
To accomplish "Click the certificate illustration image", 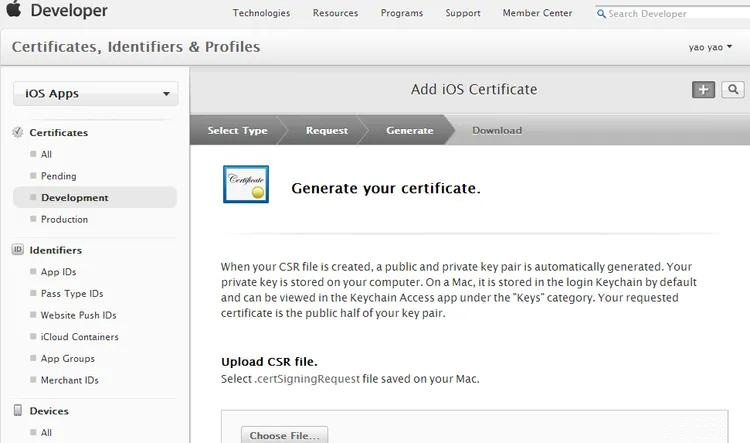I will coord(246,184).
